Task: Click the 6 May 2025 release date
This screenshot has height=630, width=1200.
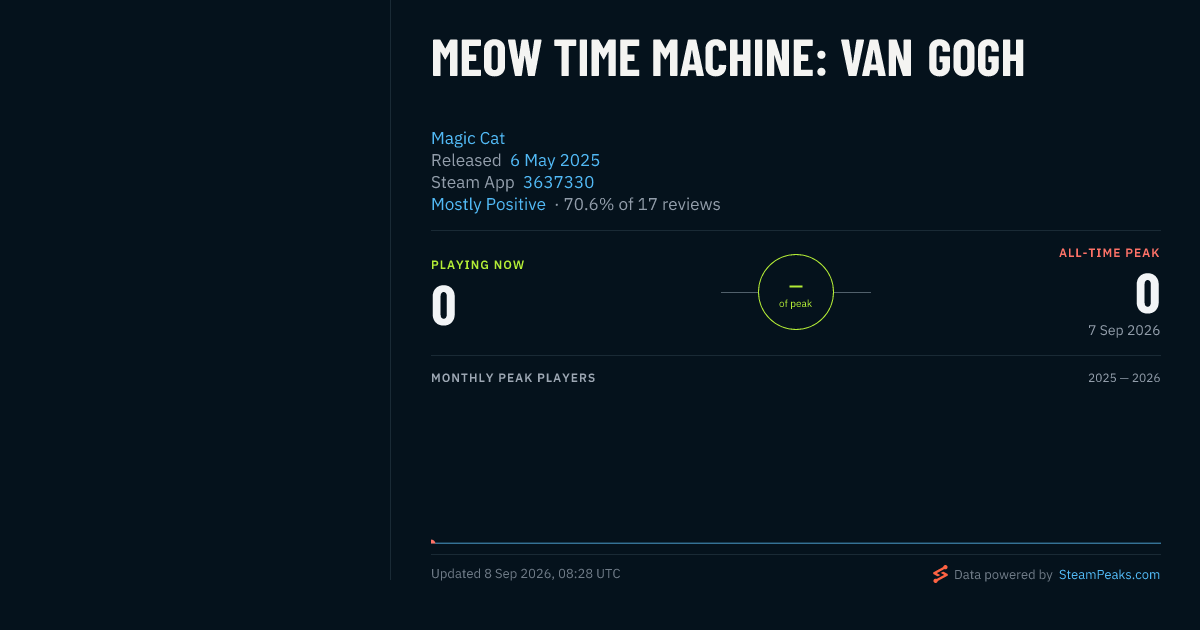Action: [x=555, y=160]
